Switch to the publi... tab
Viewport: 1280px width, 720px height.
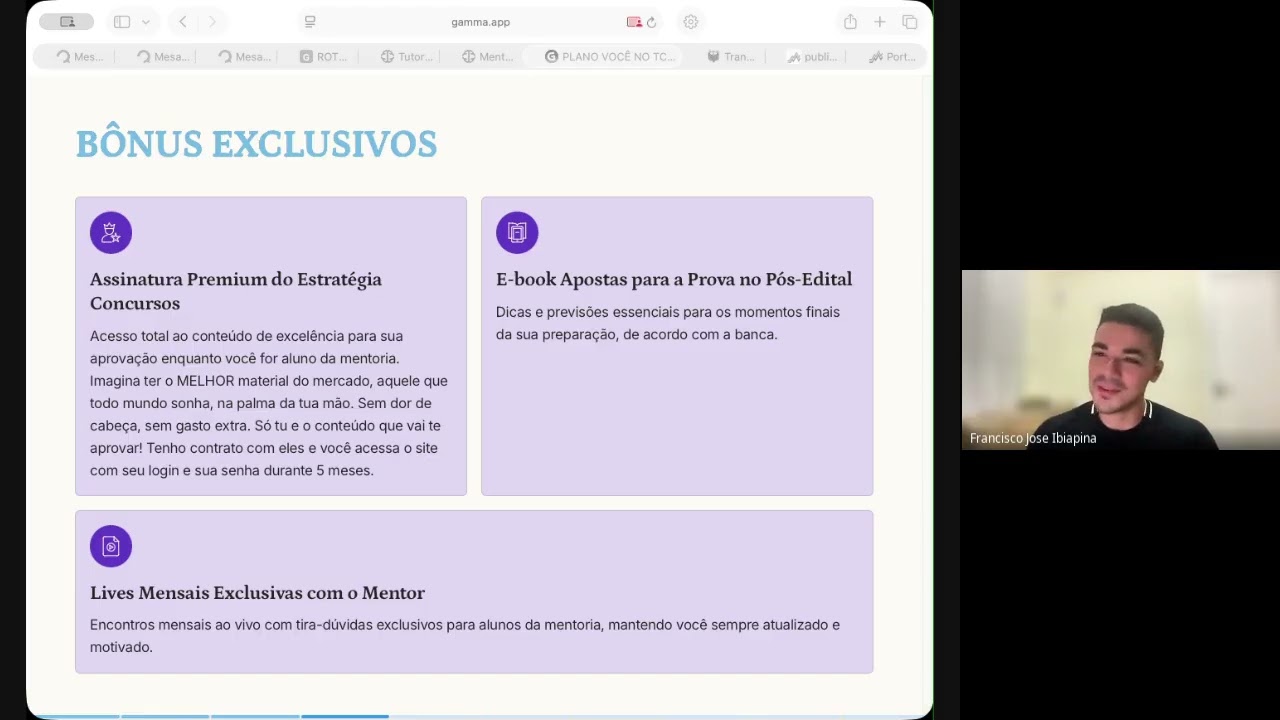click(812, 57)
